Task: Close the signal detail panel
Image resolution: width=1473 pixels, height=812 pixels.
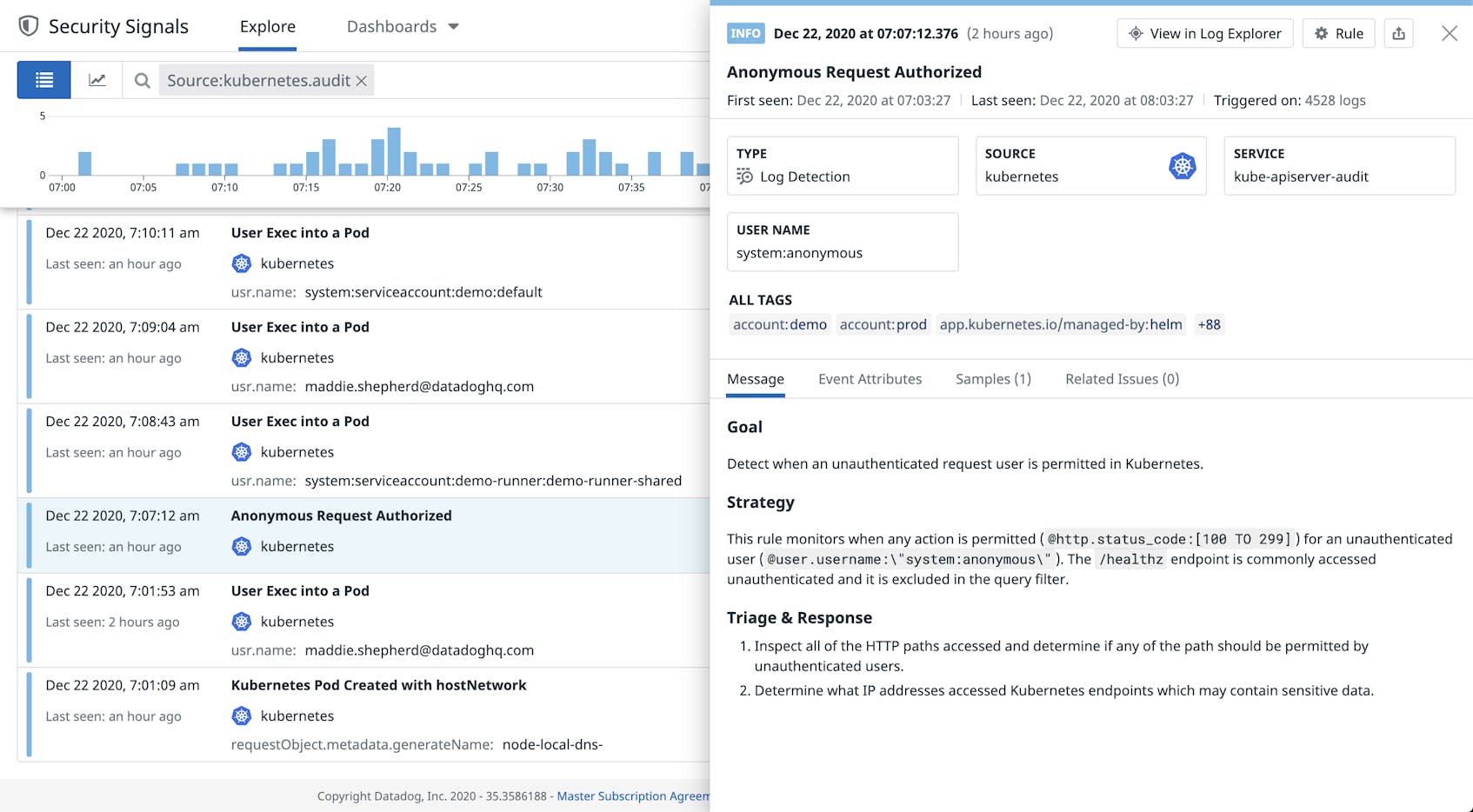Action: [1450, 33]
